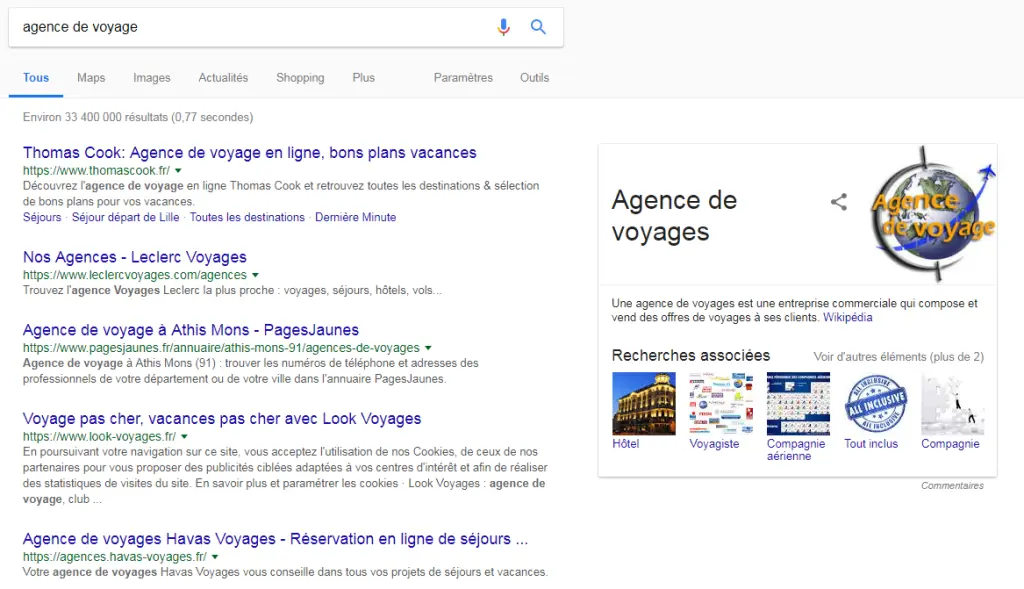
Task: Share the Agence de voyages knowledge panel
Action: [839, 202]
